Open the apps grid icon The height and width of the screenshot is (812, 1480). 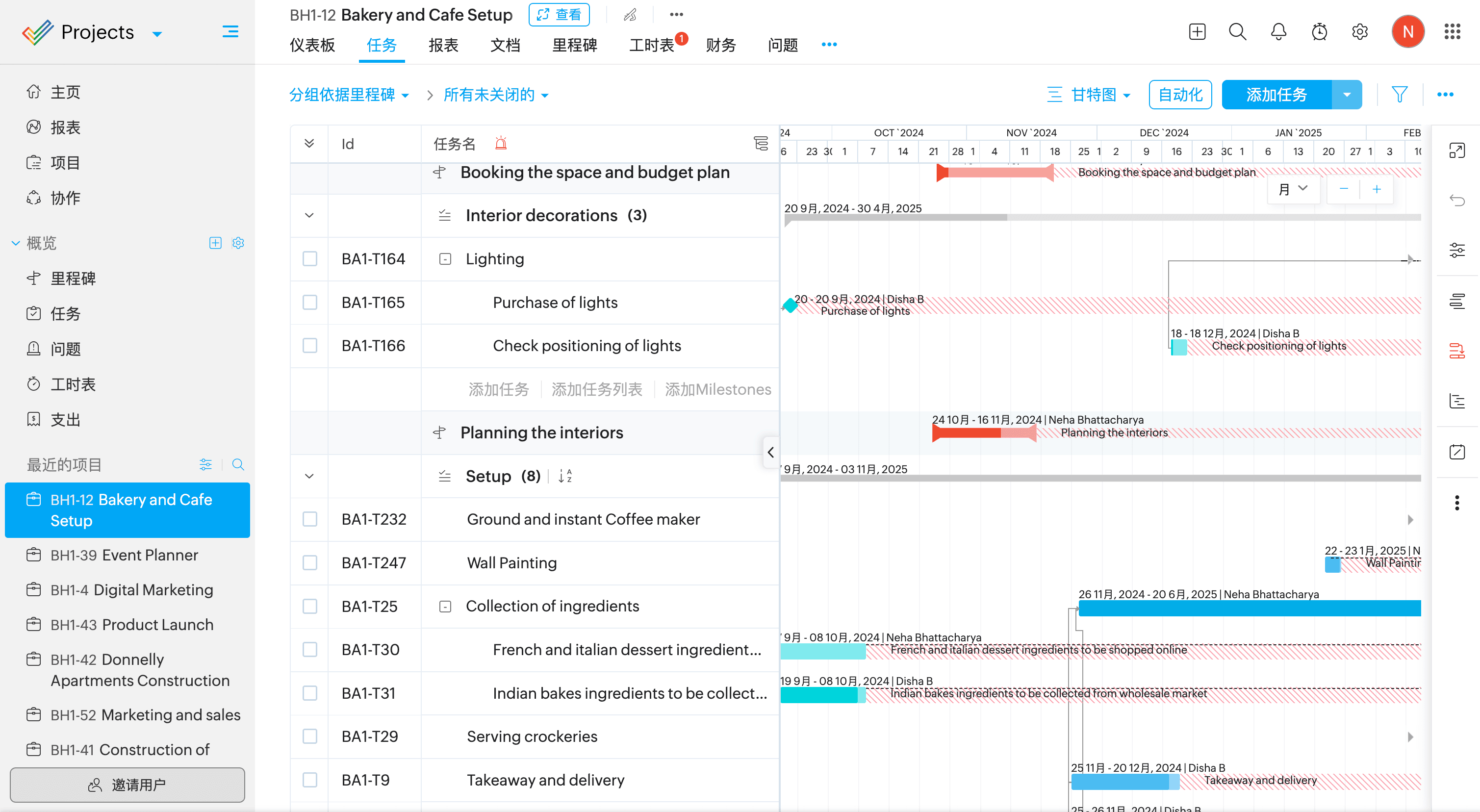click(1452, 31)
